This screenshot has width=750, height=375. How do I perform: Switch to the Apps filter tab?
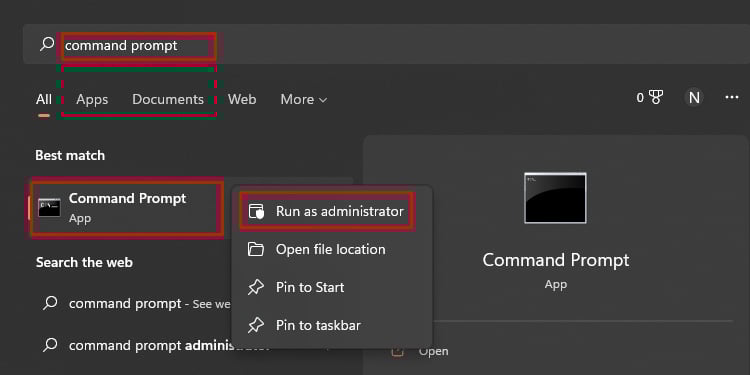[92, 99]
